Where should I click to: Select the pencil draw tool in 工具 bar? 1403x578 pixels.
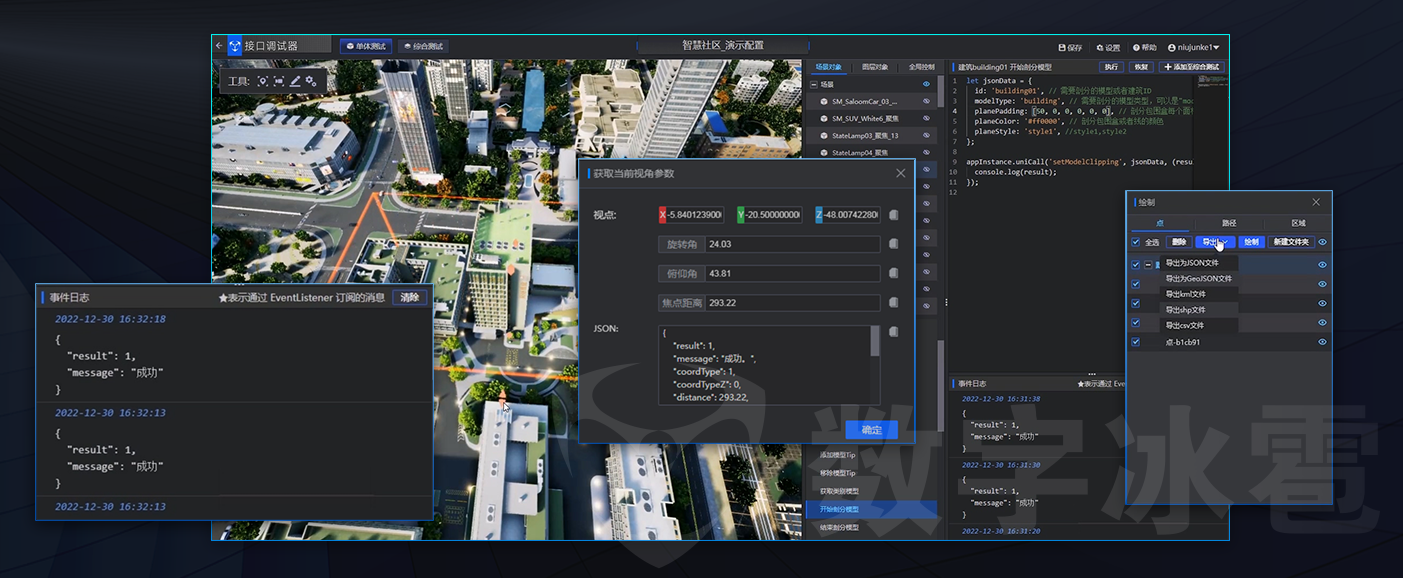[295, 81]
